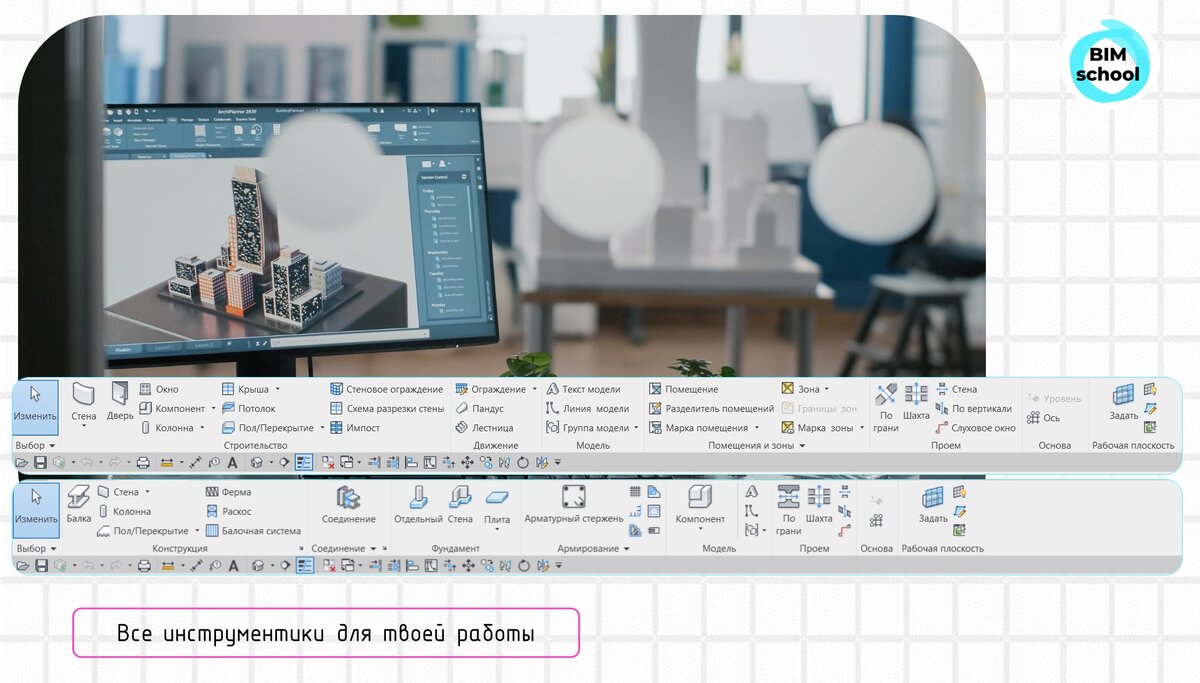The image size is (1200, 683).
Task: Open the Ограждение railing dropdown arrow
Action: click(534, 389)
